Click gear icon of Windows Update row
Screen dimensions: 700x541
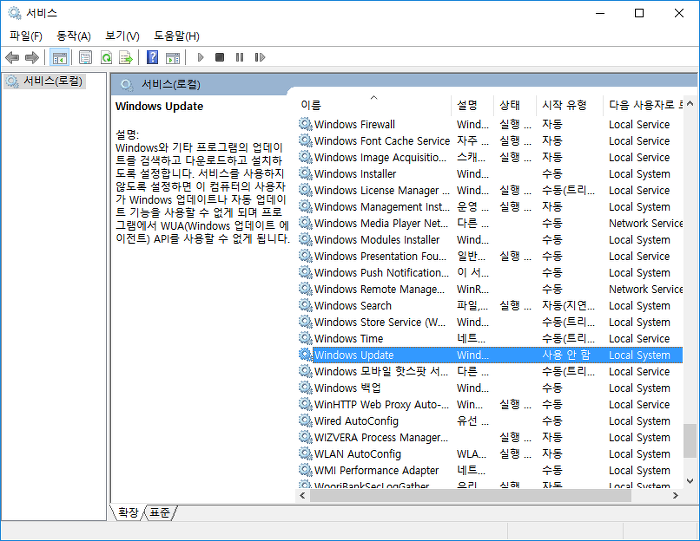[x=305, y=355]
